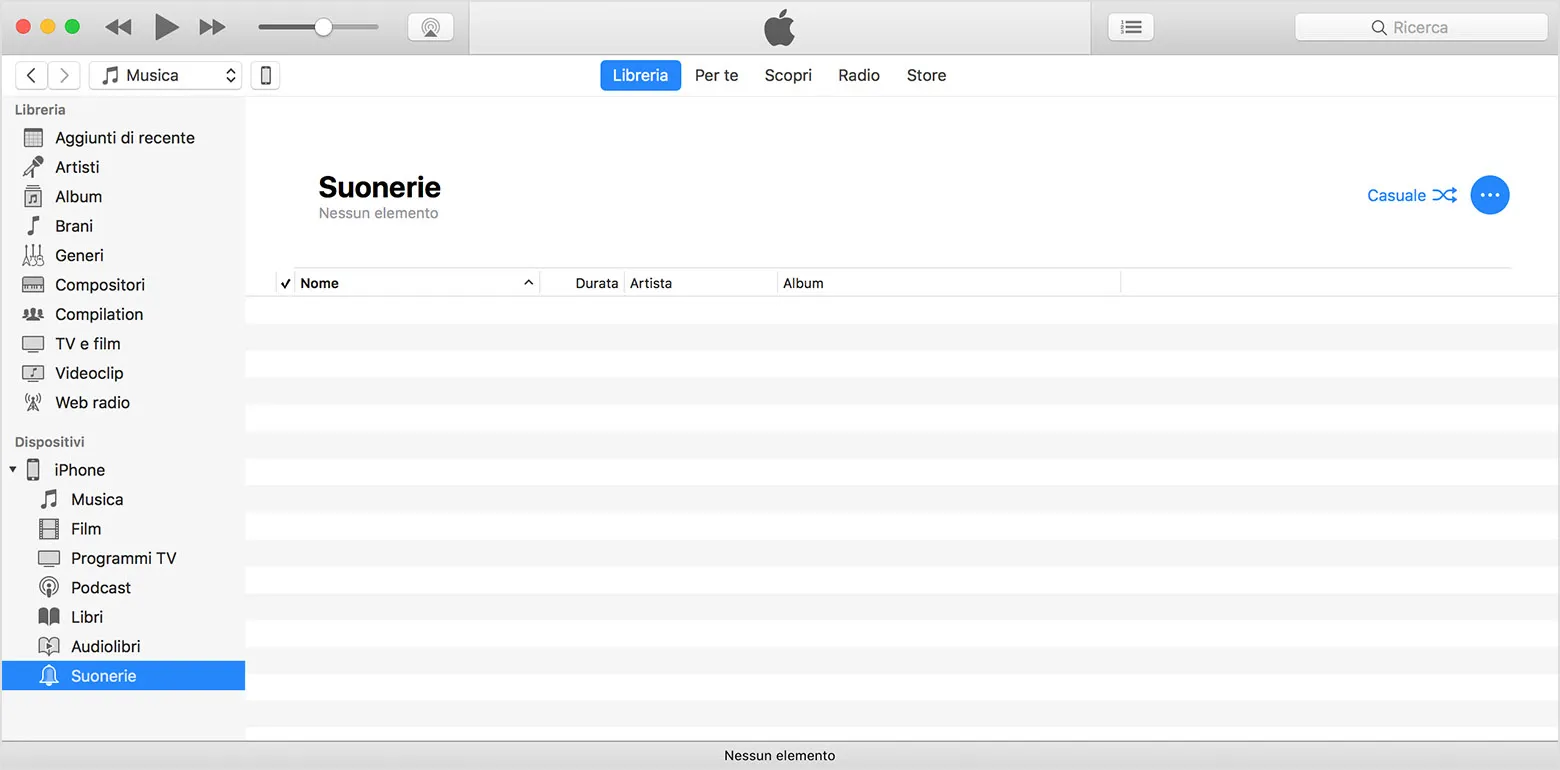Switch to the up next list view
The image size is (1560, 770).
click(x=1130, y=26)
